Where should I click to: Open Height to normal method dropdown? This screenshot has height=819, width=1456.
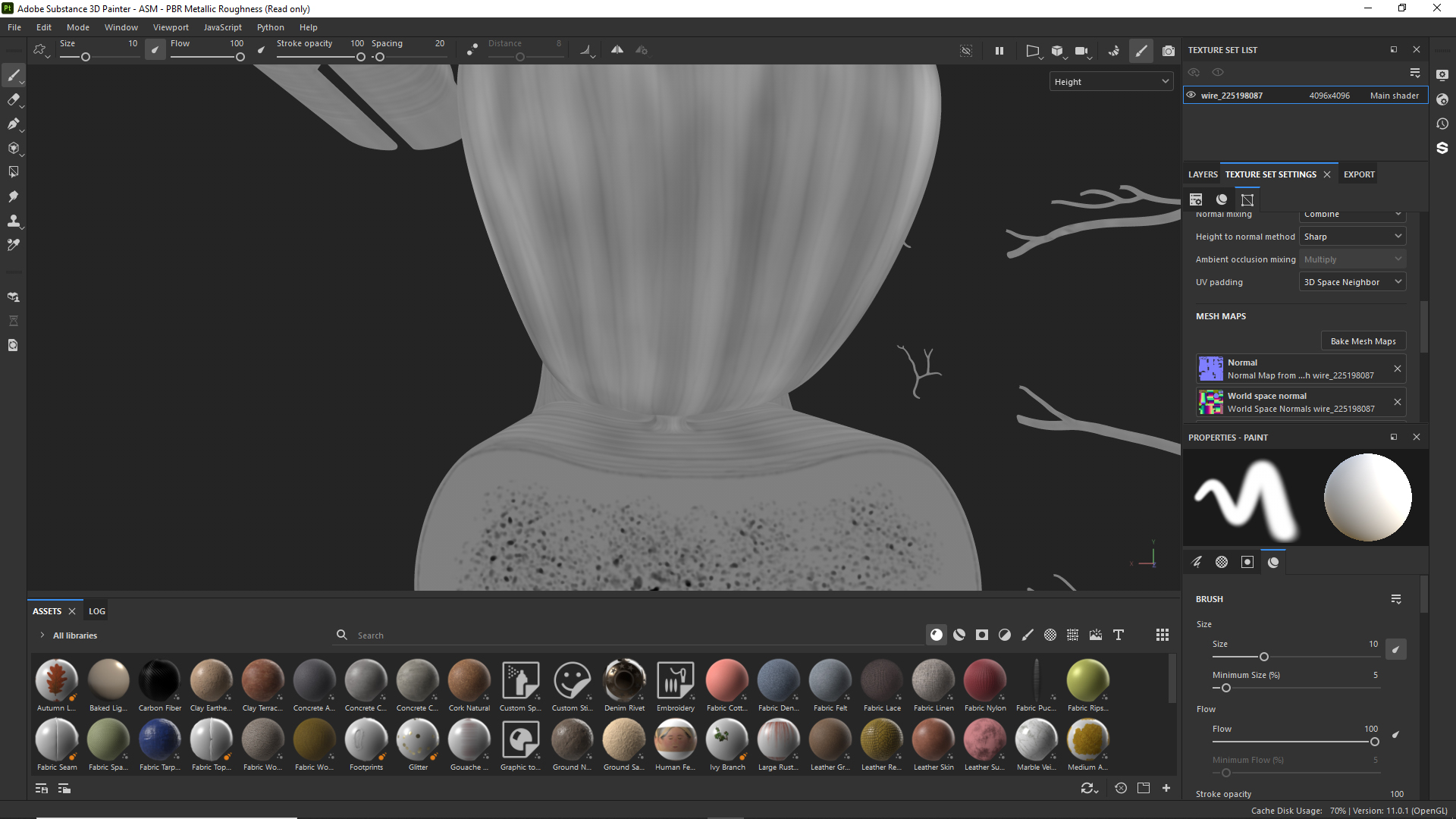(x=1352, y=237)
